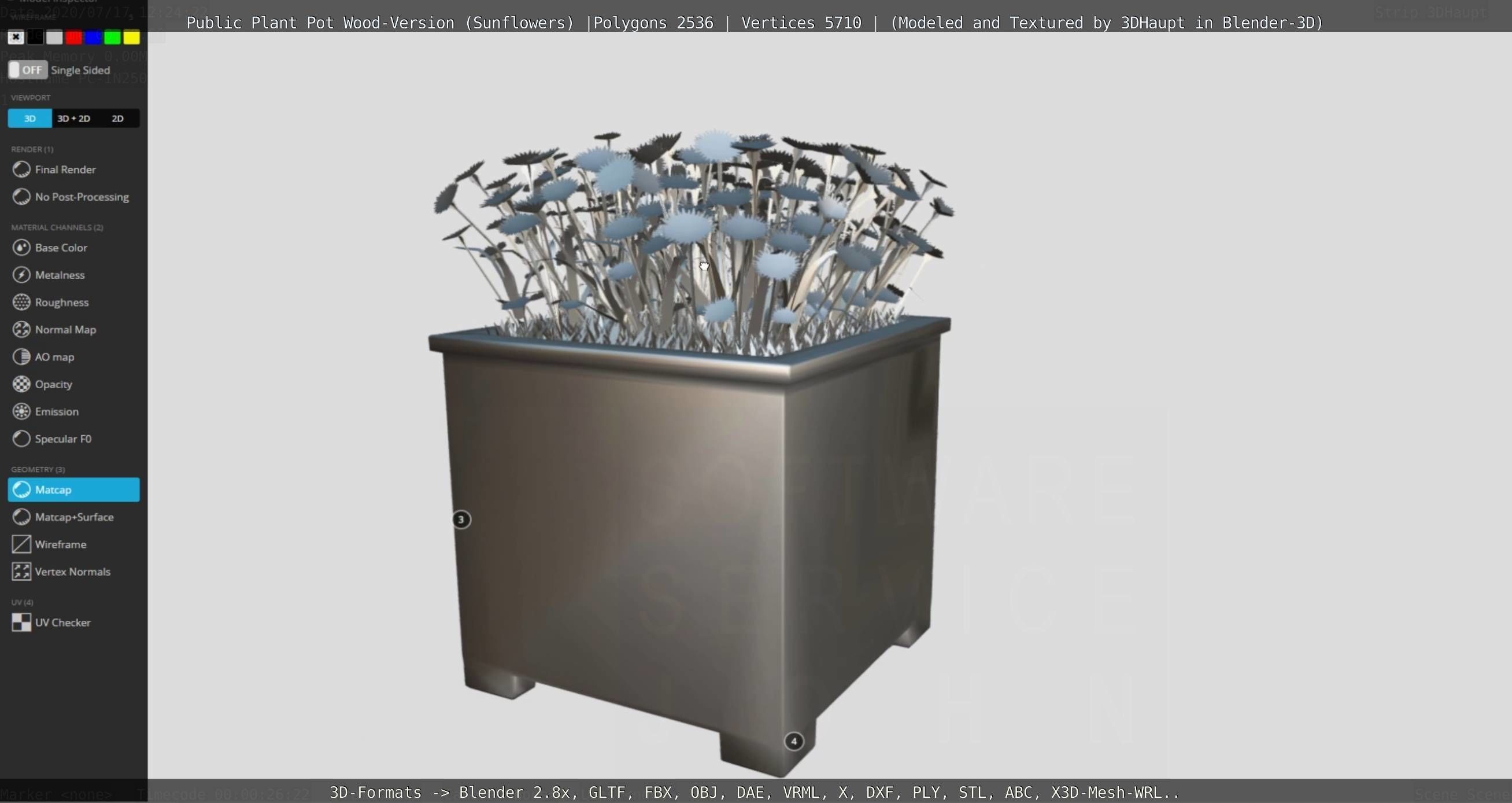Pick the yellow wireframe color swatch
This screenshot has width=1512, height=803.
[132, 38]
